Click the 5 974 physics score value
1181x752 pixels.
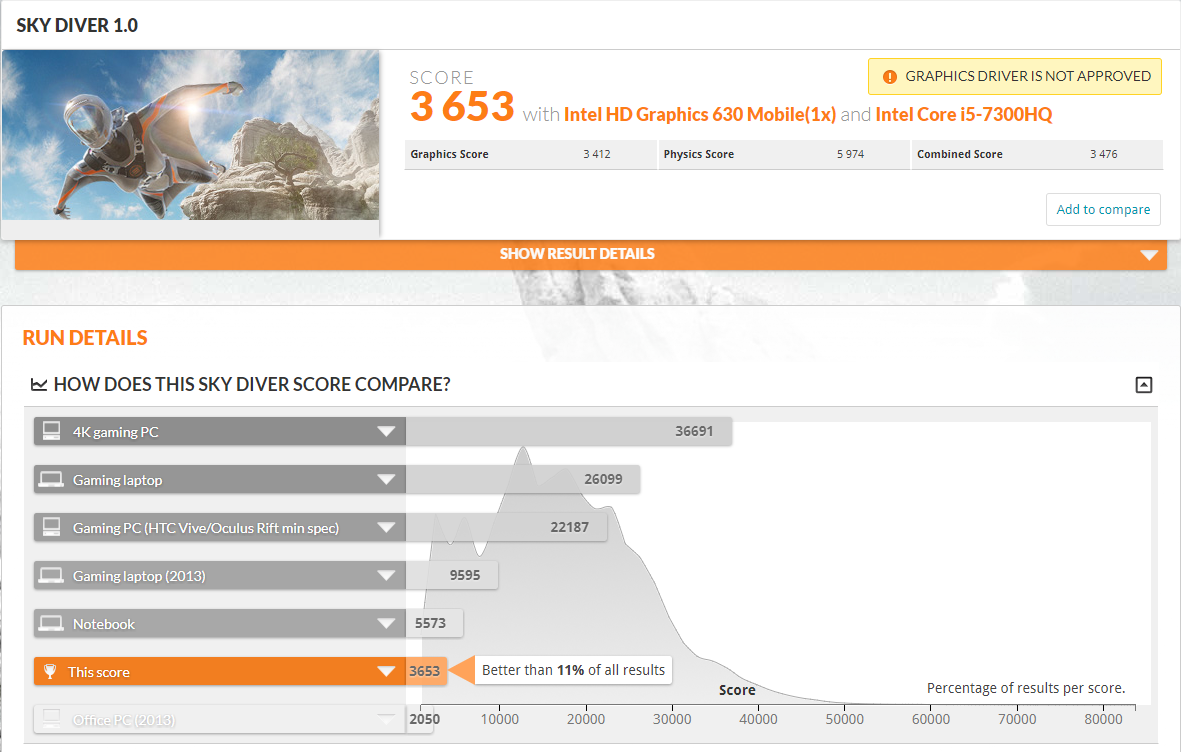pos(850,154)
